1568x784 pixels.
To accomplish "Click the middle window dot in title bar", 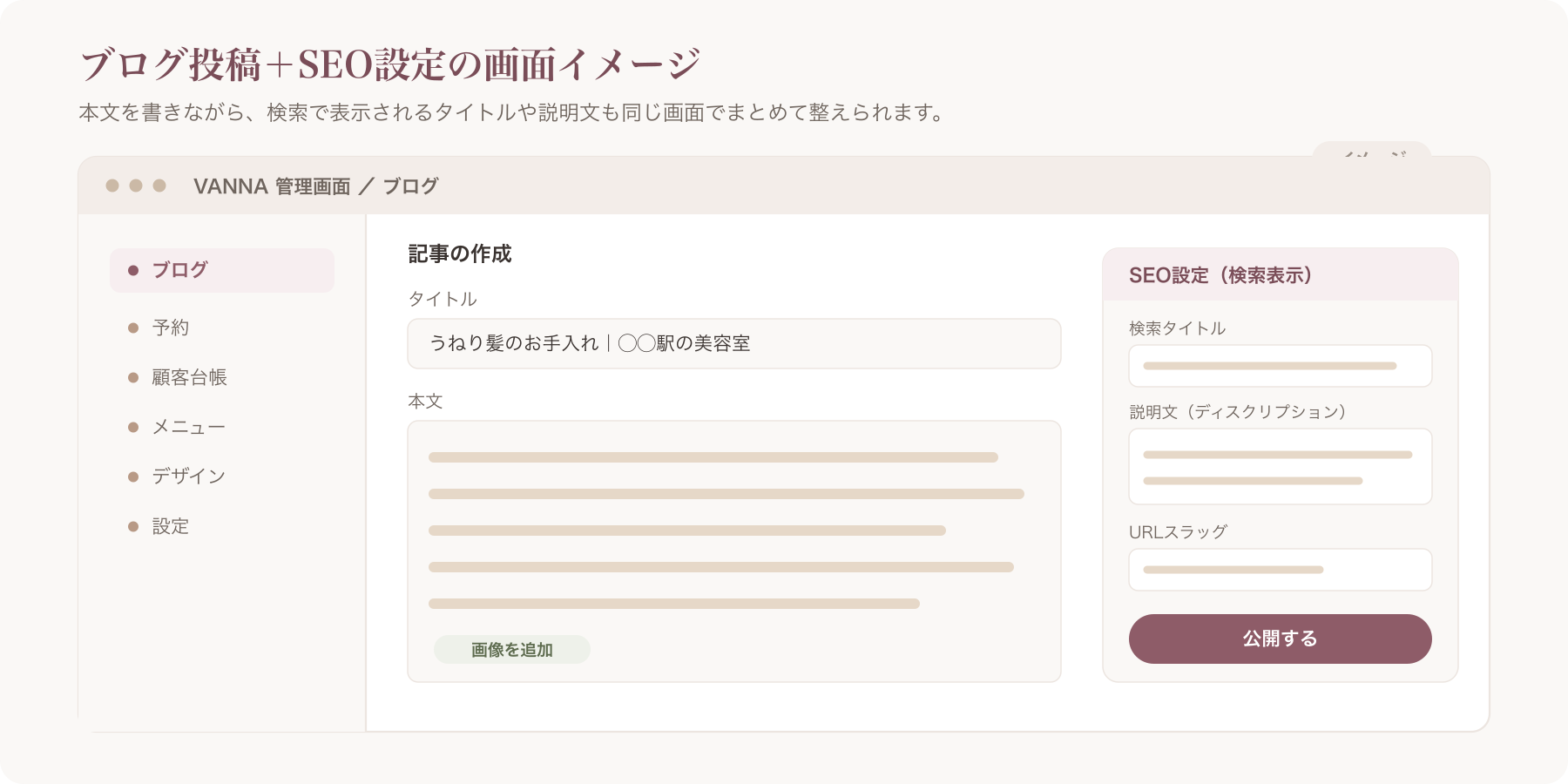I will click(136, 186).
